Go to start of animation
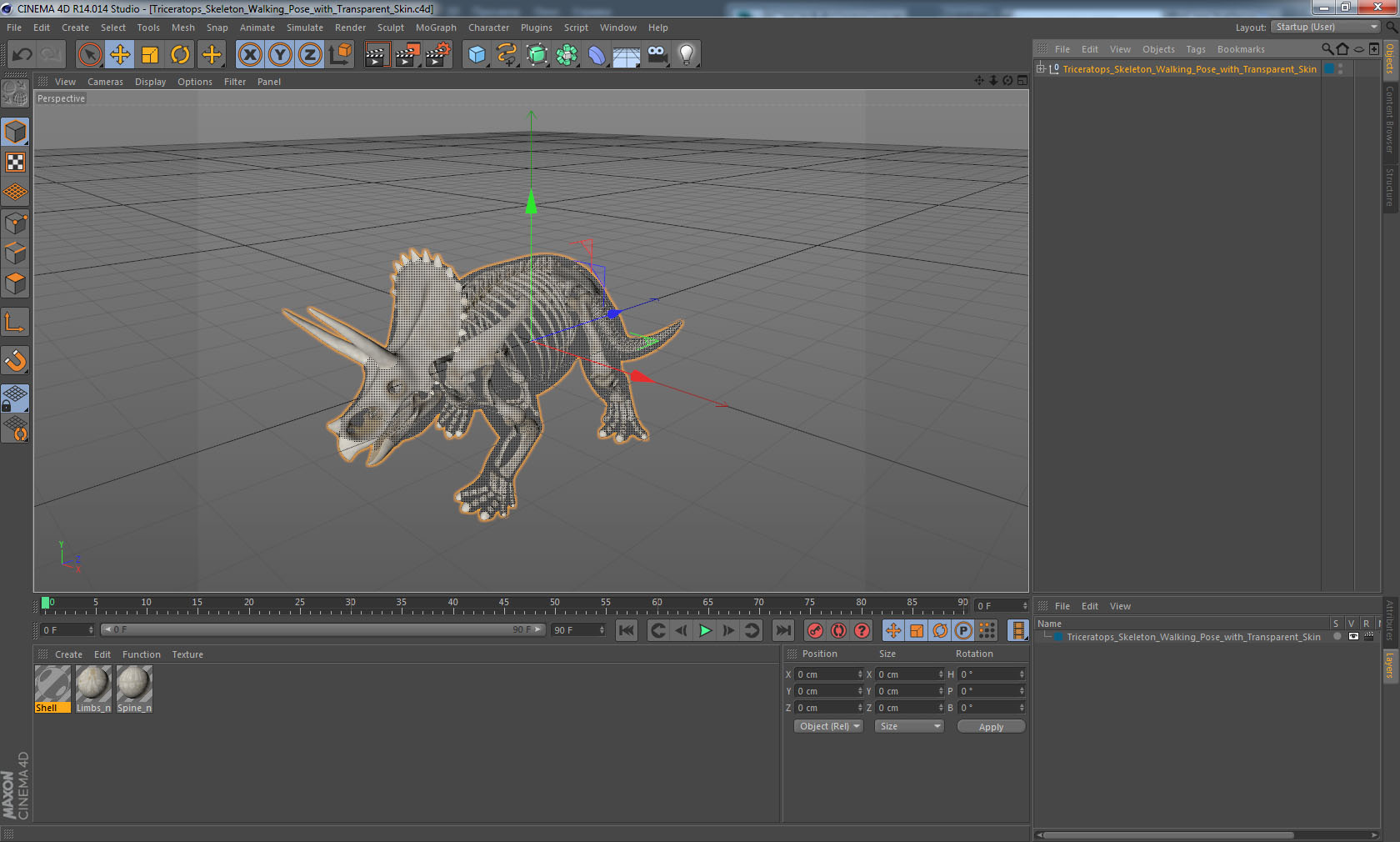The width and height of the screenshot is (1400, 842). [x=627, y=630]
